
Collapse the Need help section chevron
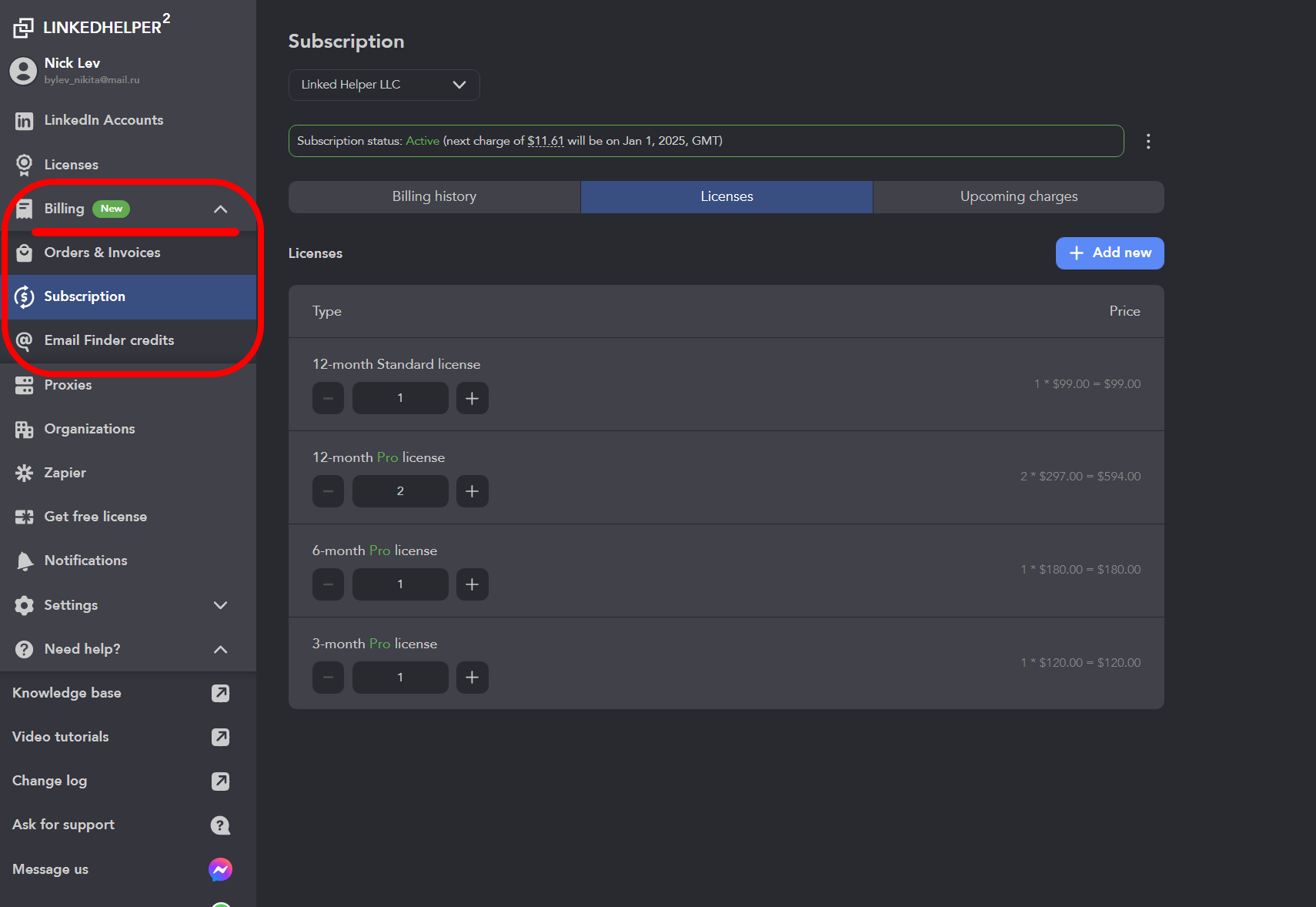[221, 649]
